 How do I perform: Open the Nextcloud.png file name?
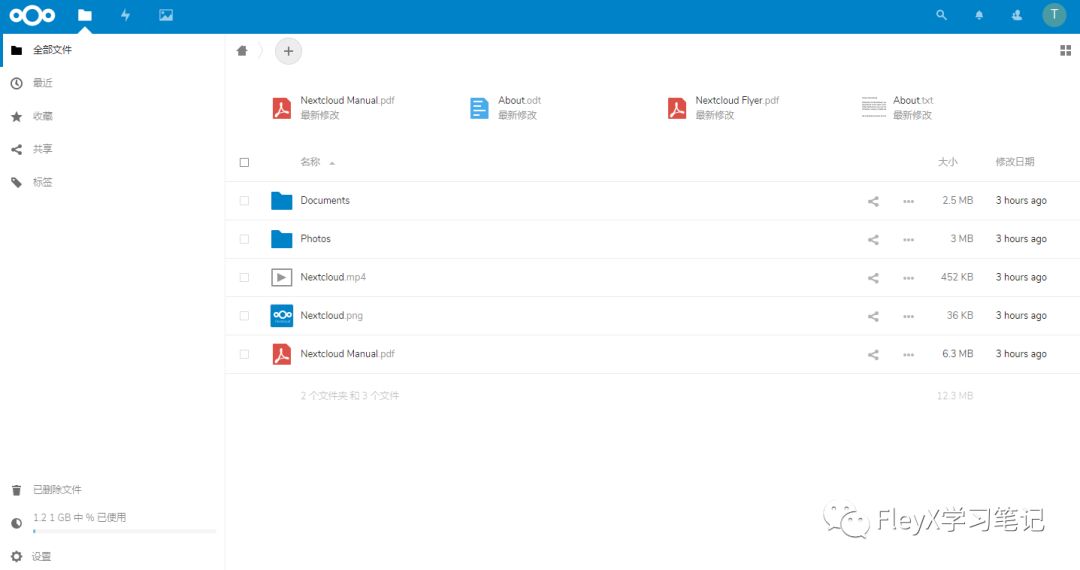click(x=331, y=316)
